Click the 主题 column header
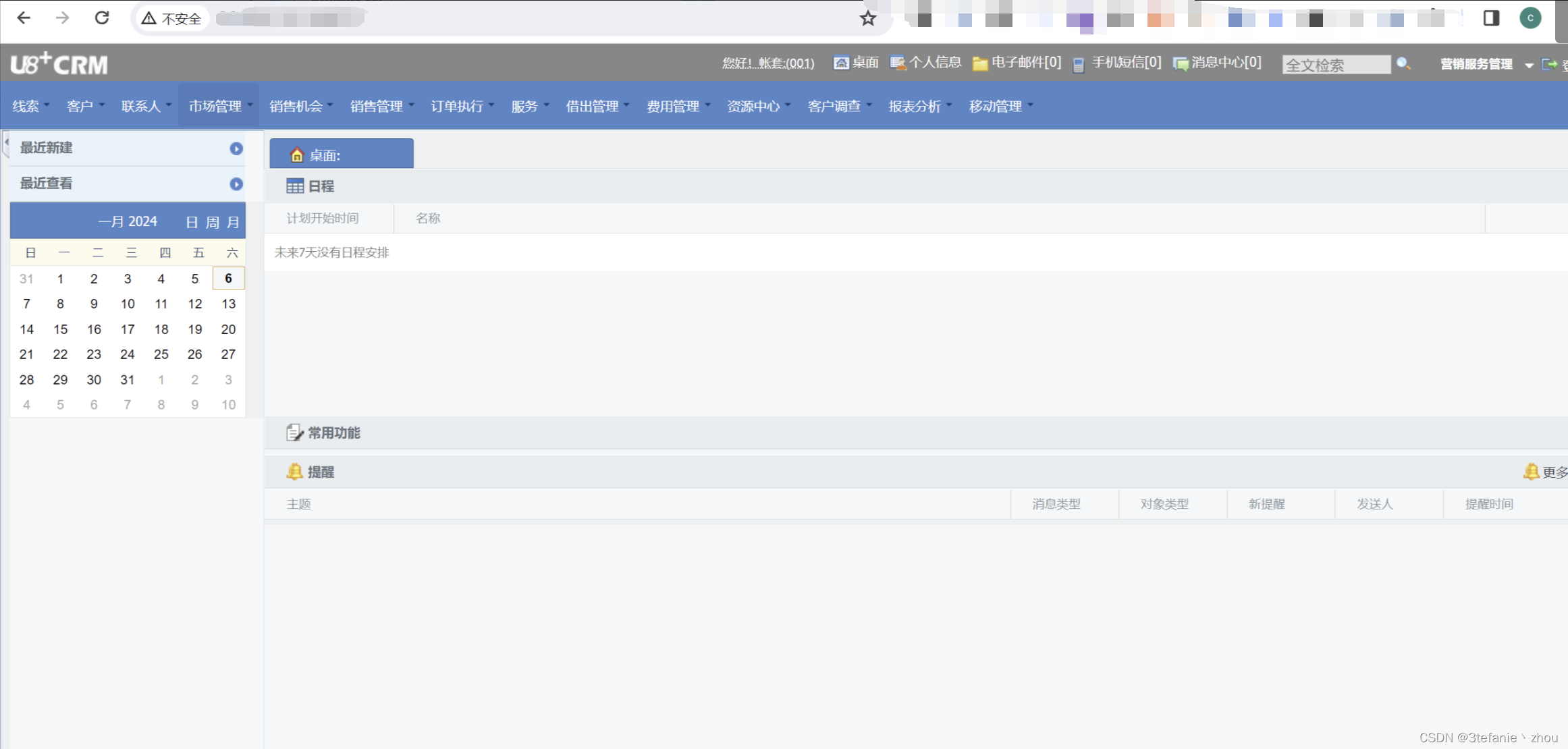Screen dimensions: 1568x749 click(x=298, y=504)
